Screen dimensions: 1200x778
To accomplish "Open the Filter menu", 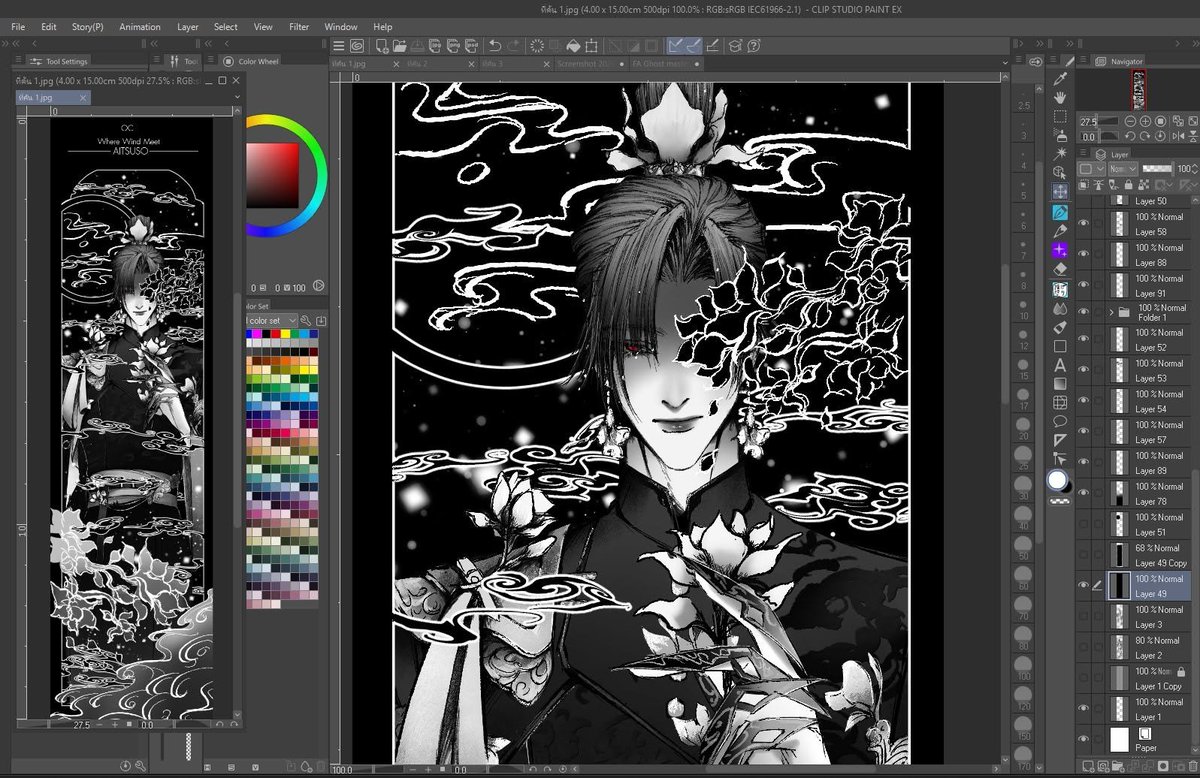I will pos(299,27).
